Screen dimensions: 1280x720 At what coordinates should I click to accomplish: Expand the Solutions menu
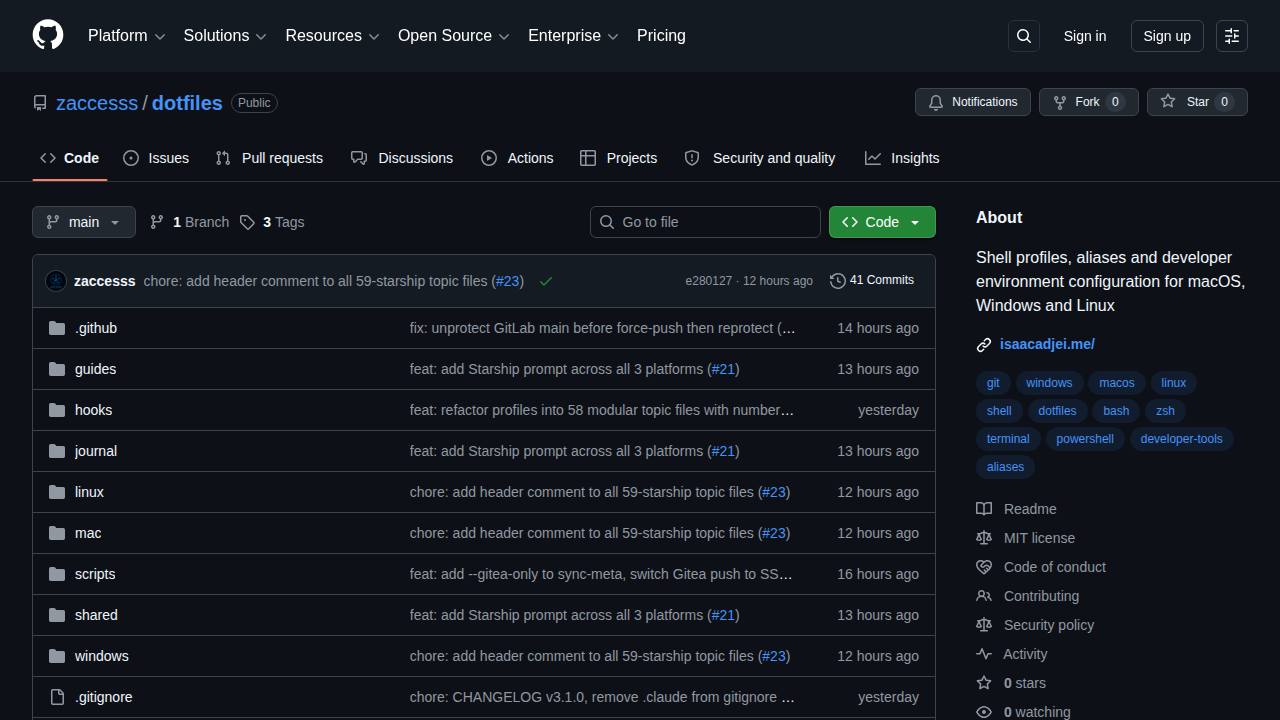[225, 36]
